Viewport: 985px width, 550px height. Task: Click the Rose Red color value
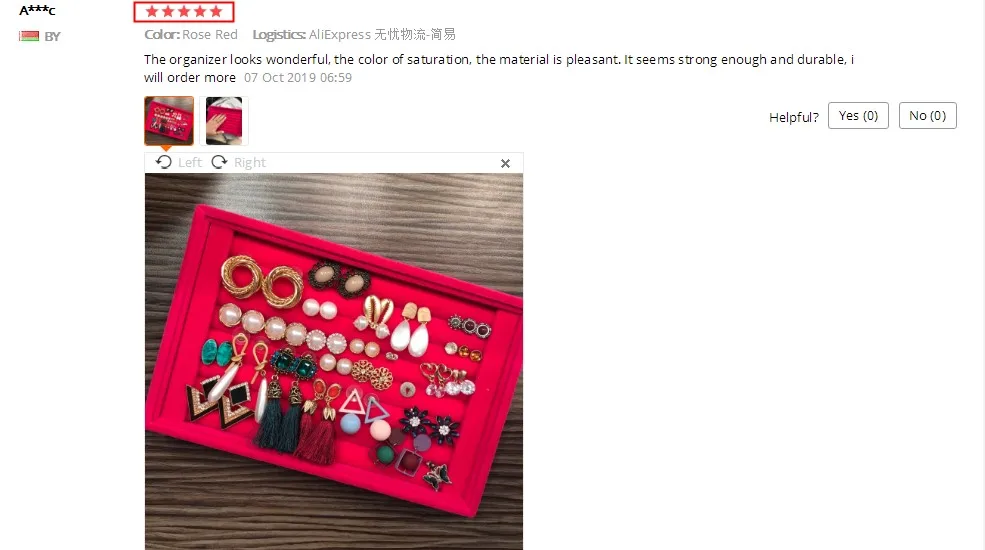[x=210, y=35]
